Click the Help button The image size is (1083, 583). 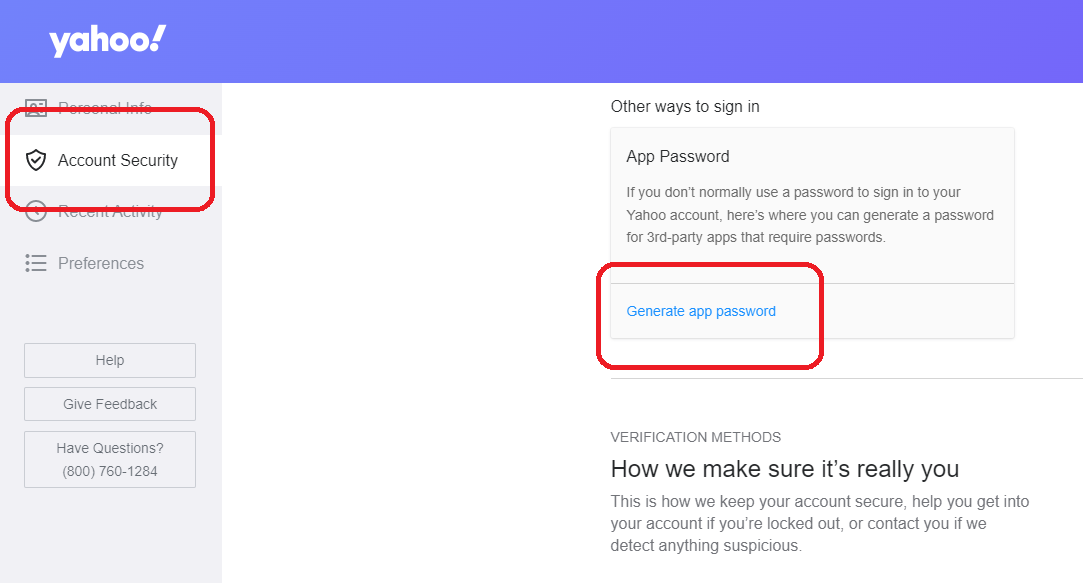click(x=110, y=361)
